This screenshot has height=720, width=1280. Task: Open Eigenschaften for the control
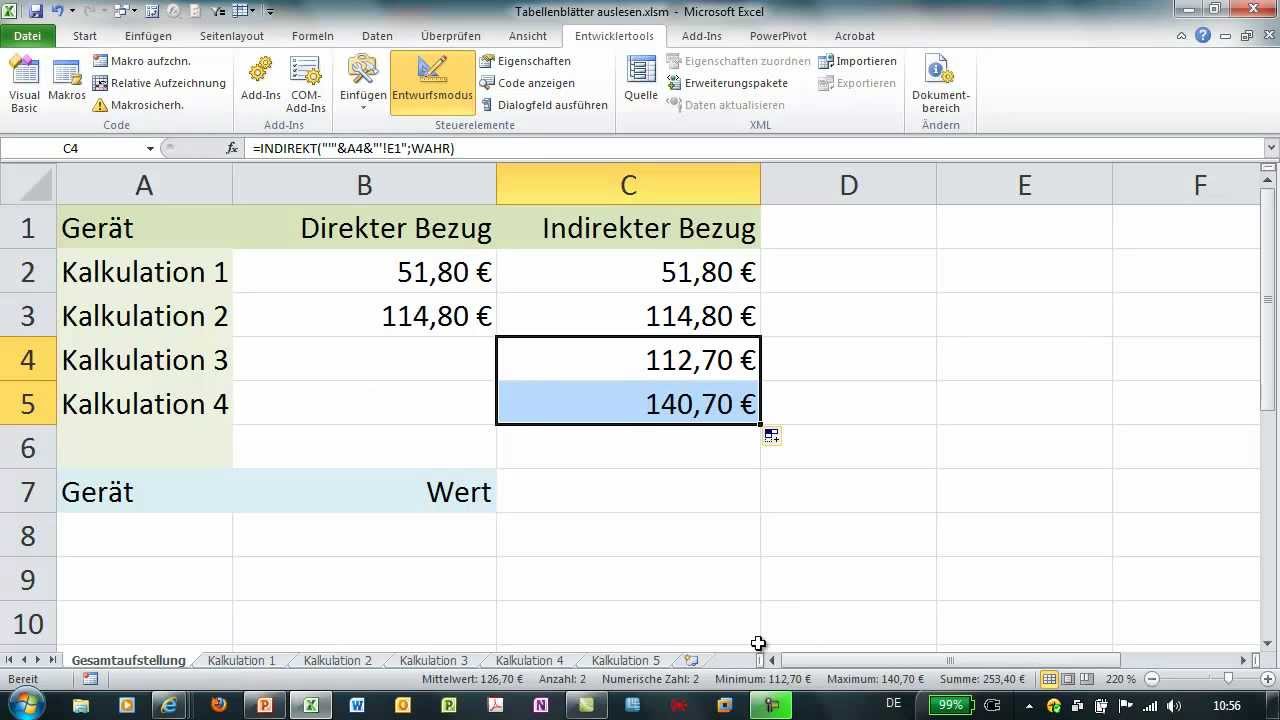coord(525,61)
